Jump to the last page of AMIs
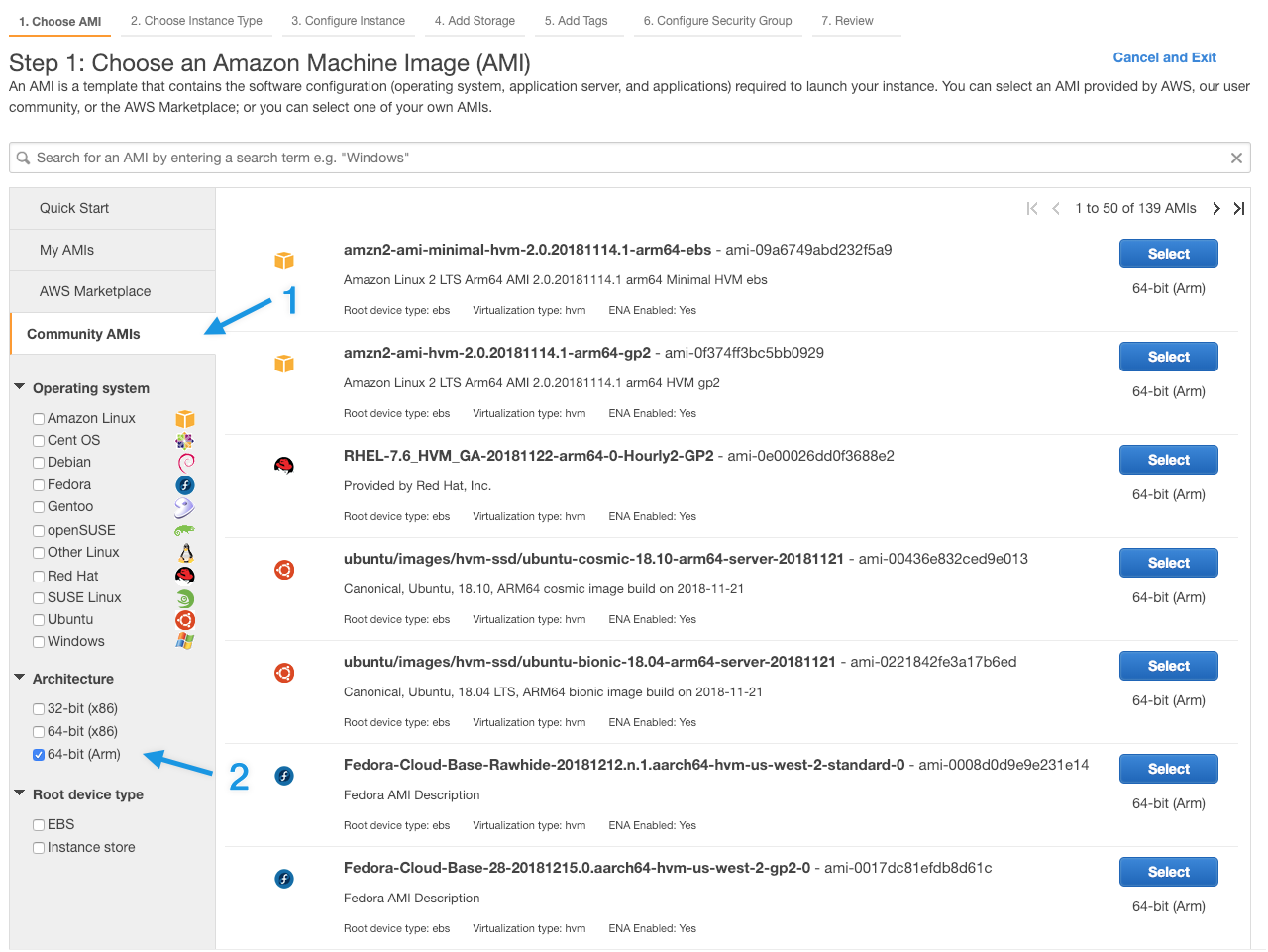The image size is (1268, 952). [1239, 208]
